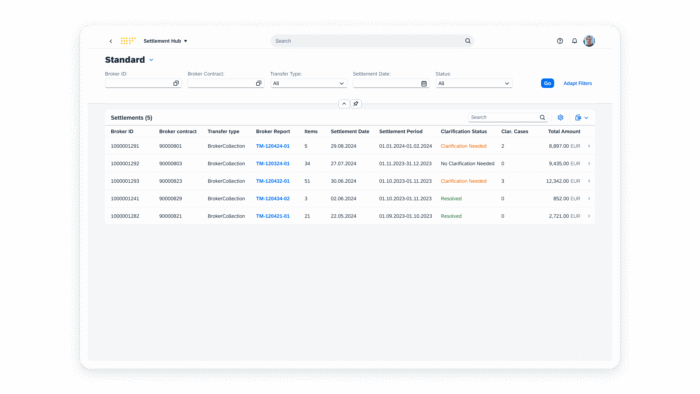Navigate into row 1000001291 via arrow
Image resolution: width=700 pixels, height=394 pixels.
coord(589,146)
